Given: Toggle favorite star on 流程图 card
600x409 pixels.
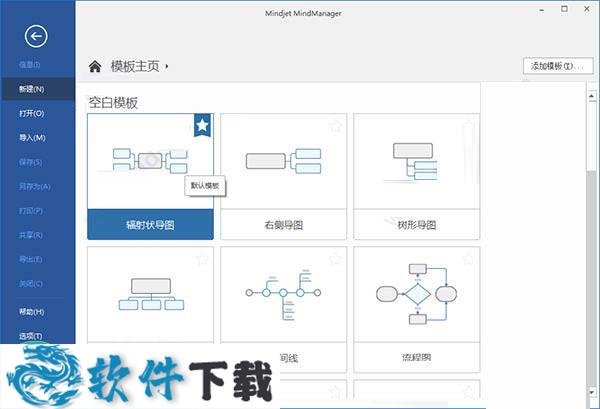Looking at the screenshot, I should [x=468, y=259].
